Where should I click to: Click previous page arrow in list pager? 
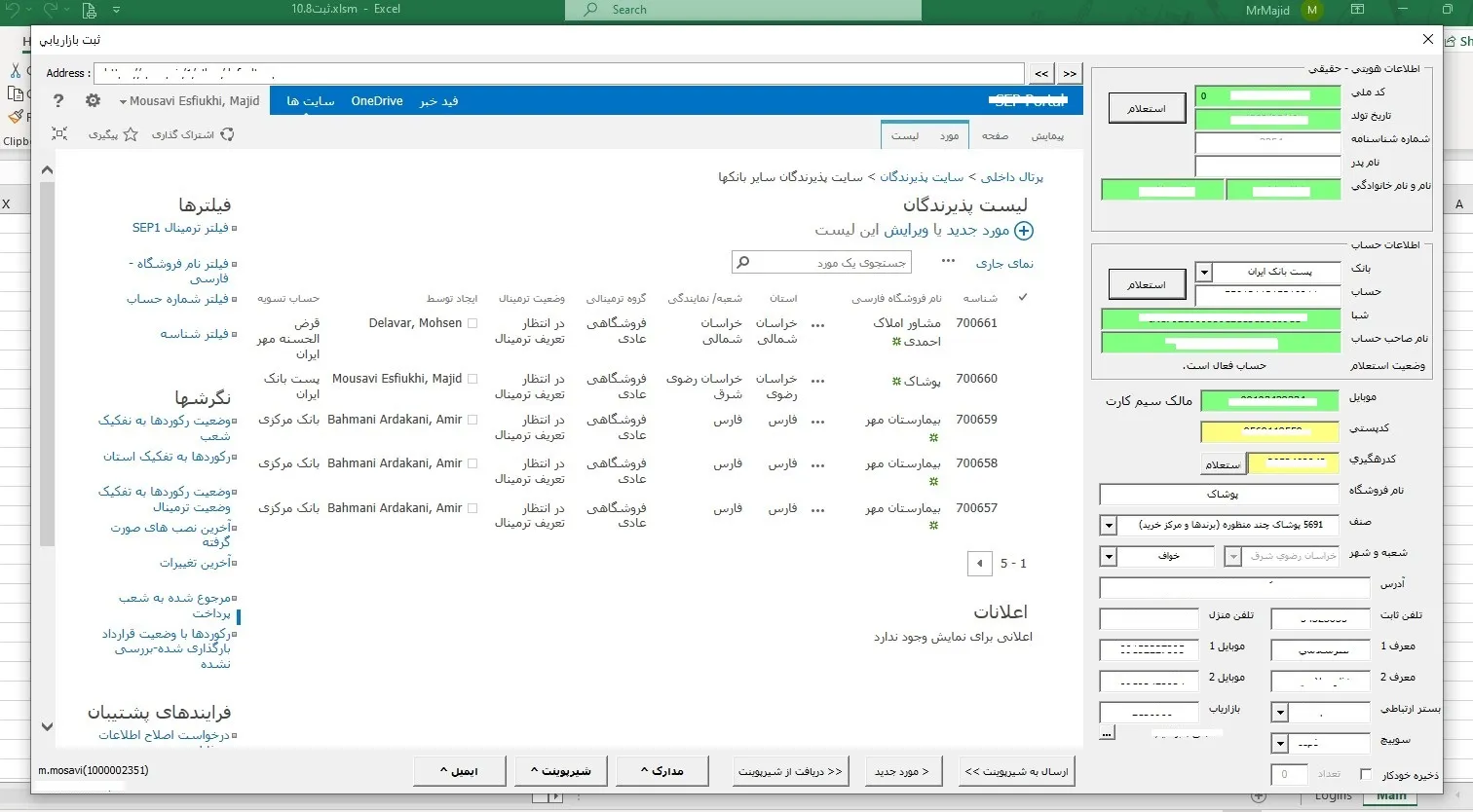(979, 564)
